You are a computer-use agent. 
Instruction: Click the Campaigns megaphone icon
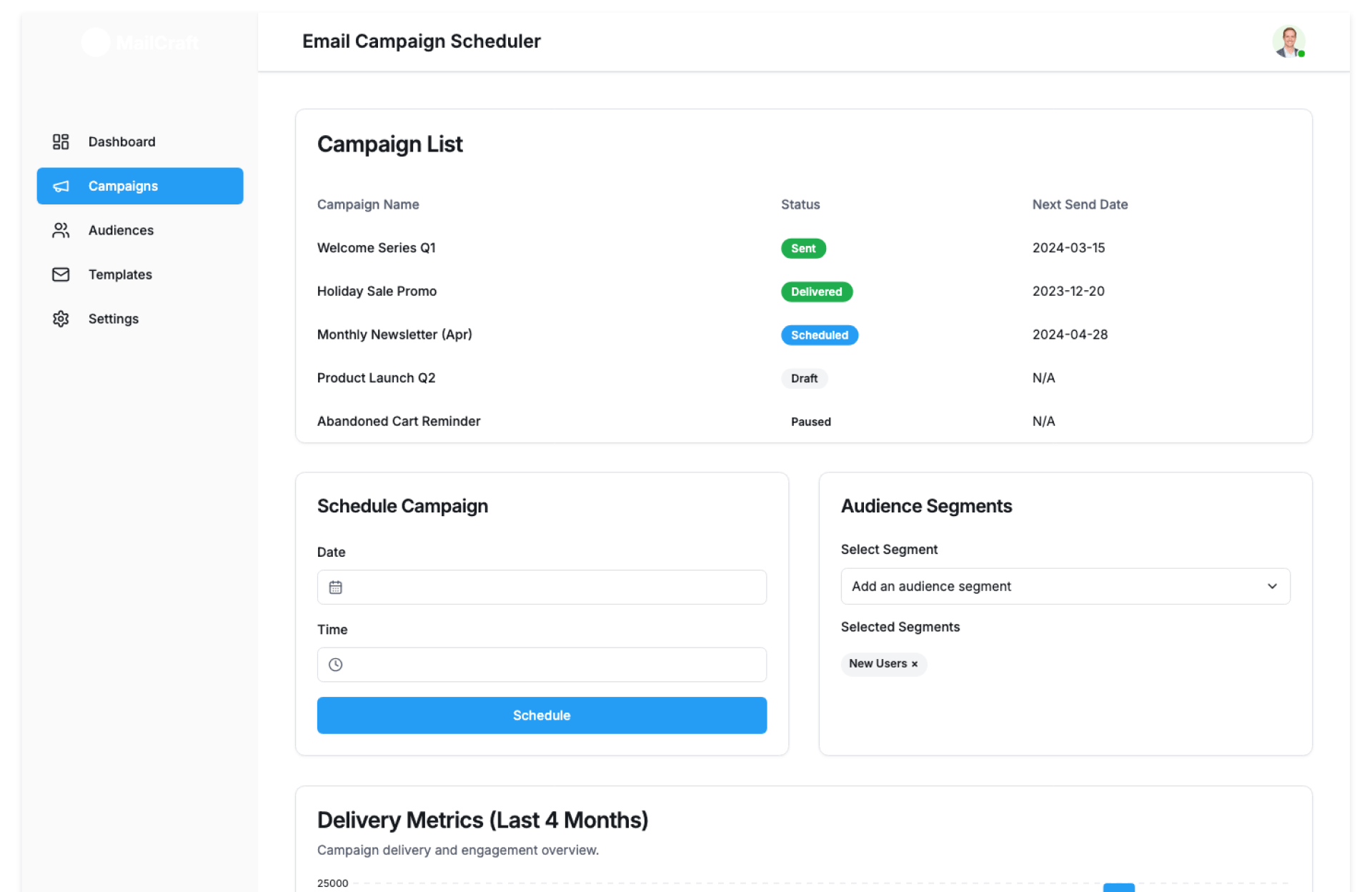click(x=61, y=186)
